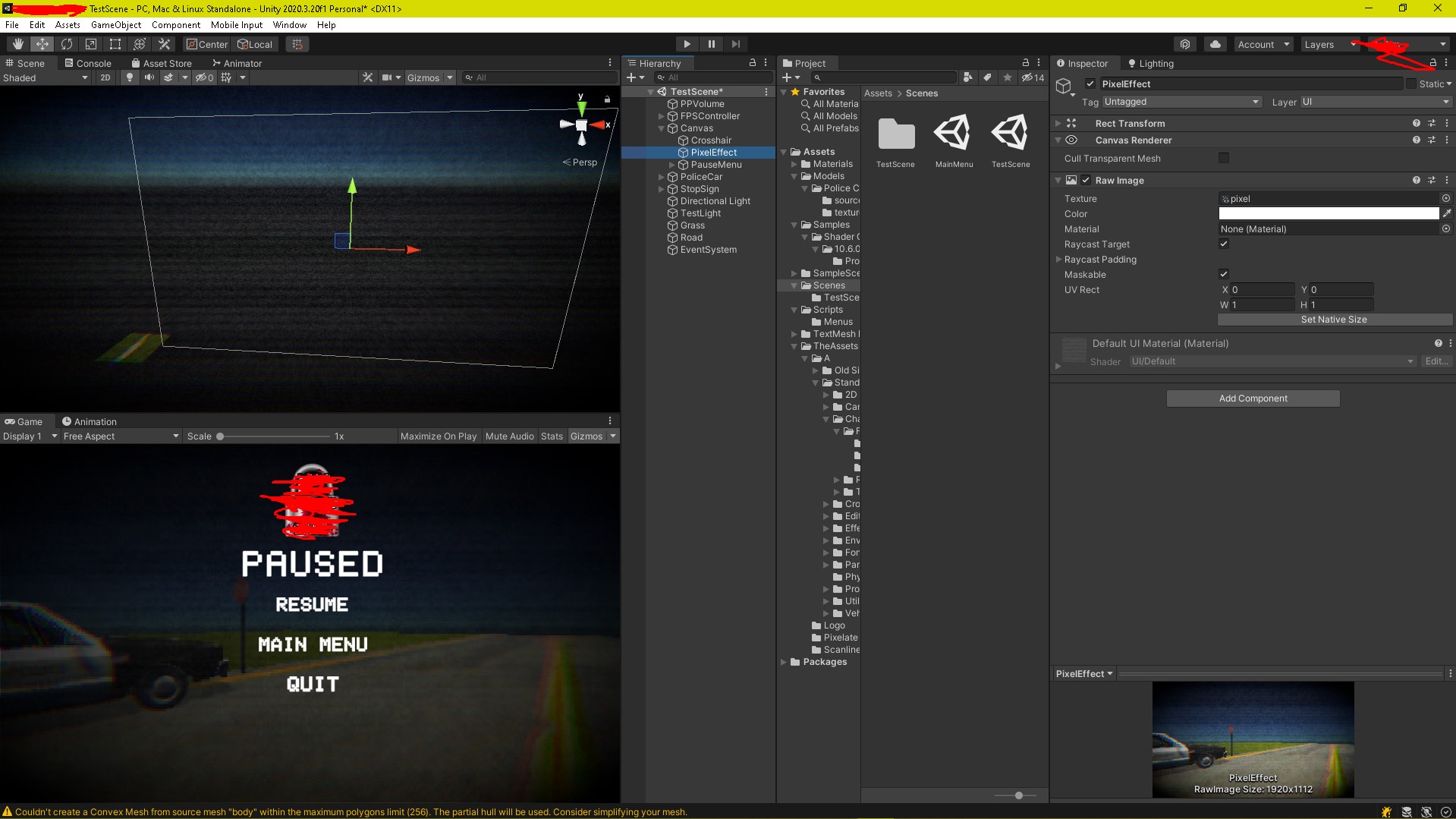Screen dimensions: 1456x819
Task: Click the eyedropper next to the Color field
Action: [x=1448, y=213]
